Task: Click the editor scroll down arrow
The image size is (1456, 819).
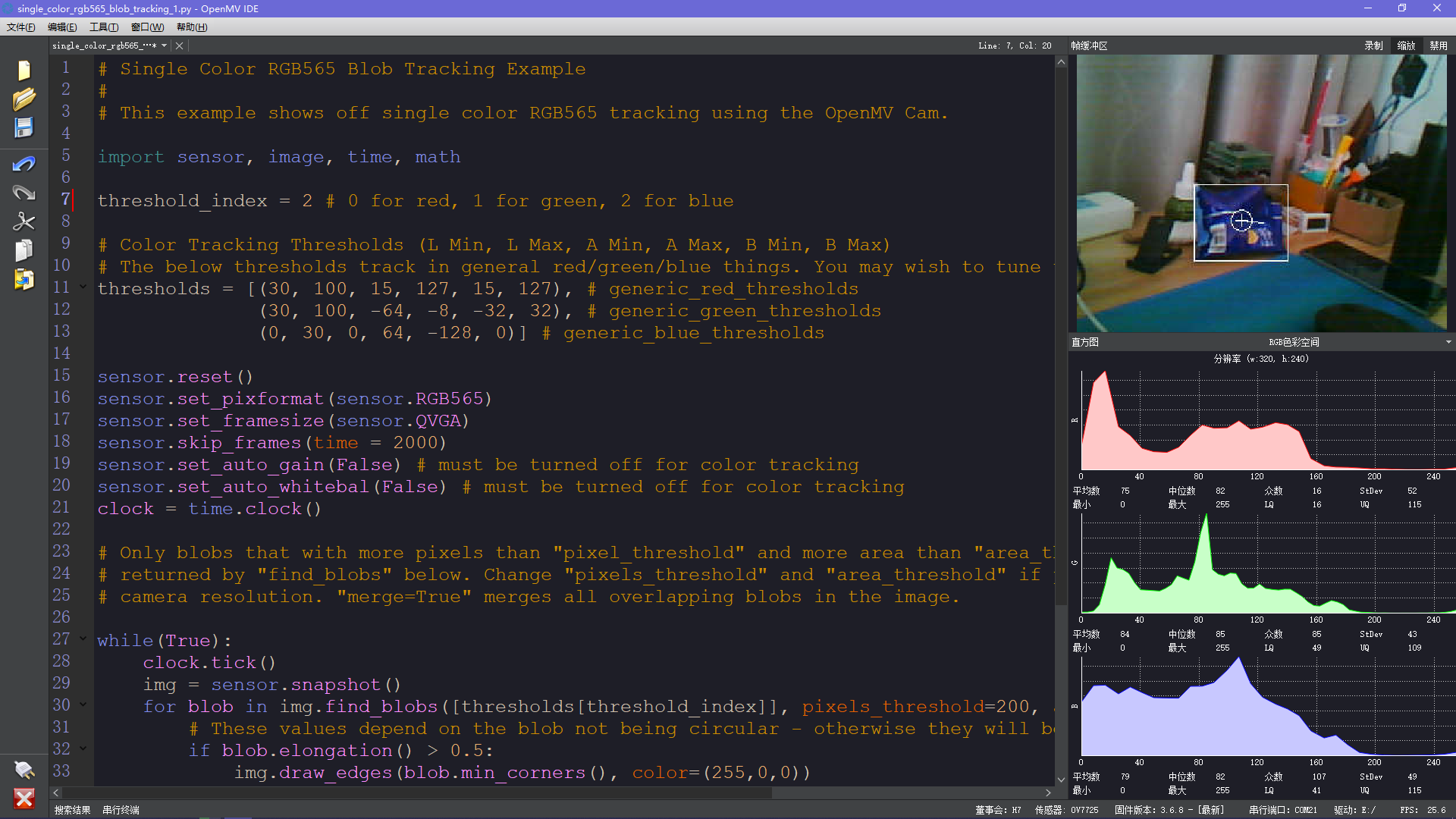Action: 1061,779
